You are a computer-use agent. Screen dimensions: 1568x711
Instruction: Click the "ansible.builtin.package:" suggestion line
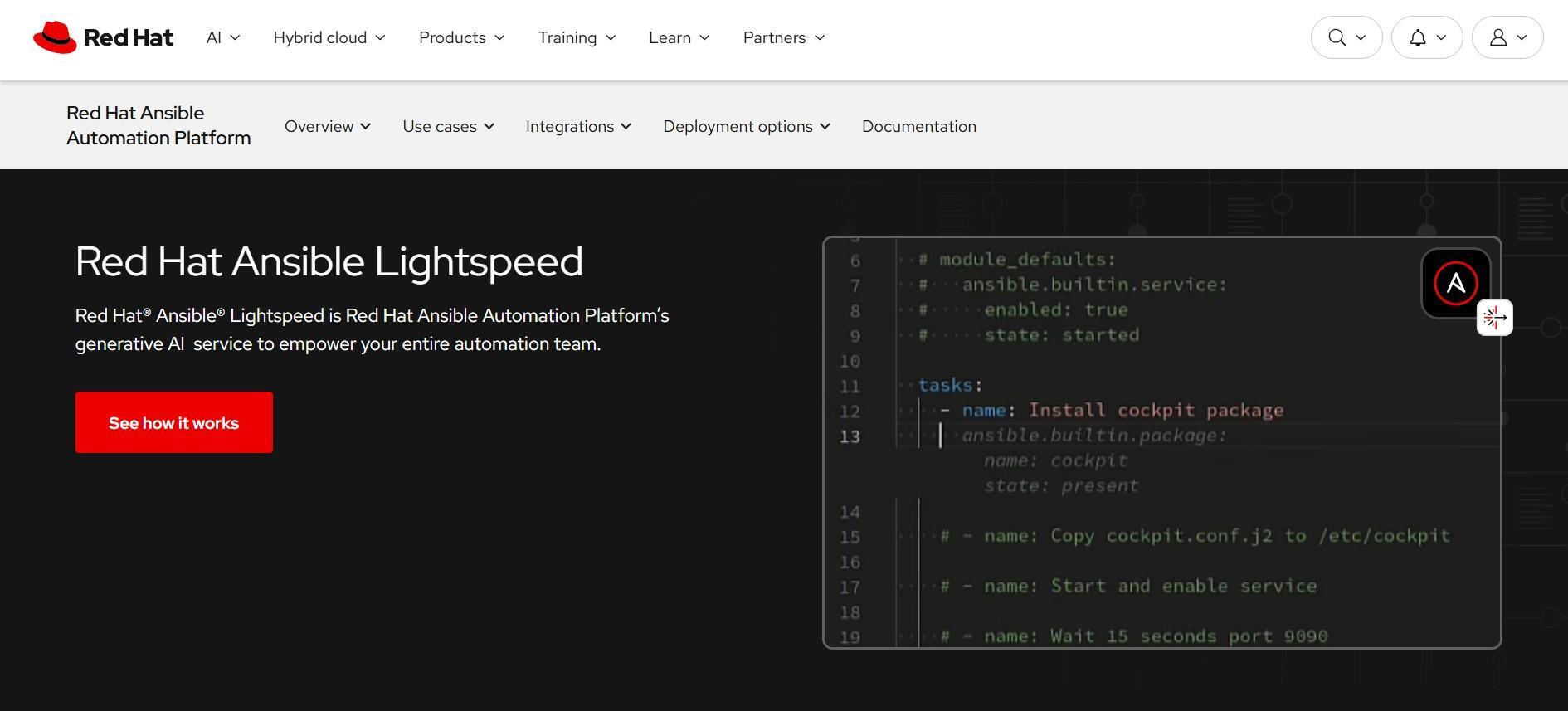click(x=1094, y=436)
